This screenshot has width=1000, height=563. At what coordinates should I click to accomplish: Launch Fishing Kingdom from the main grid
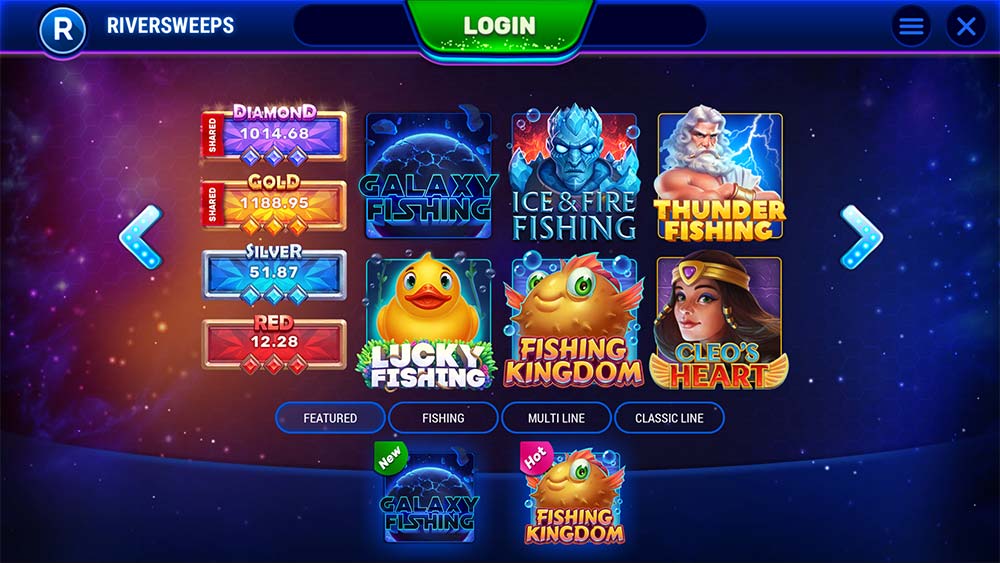tap(574, 321)
